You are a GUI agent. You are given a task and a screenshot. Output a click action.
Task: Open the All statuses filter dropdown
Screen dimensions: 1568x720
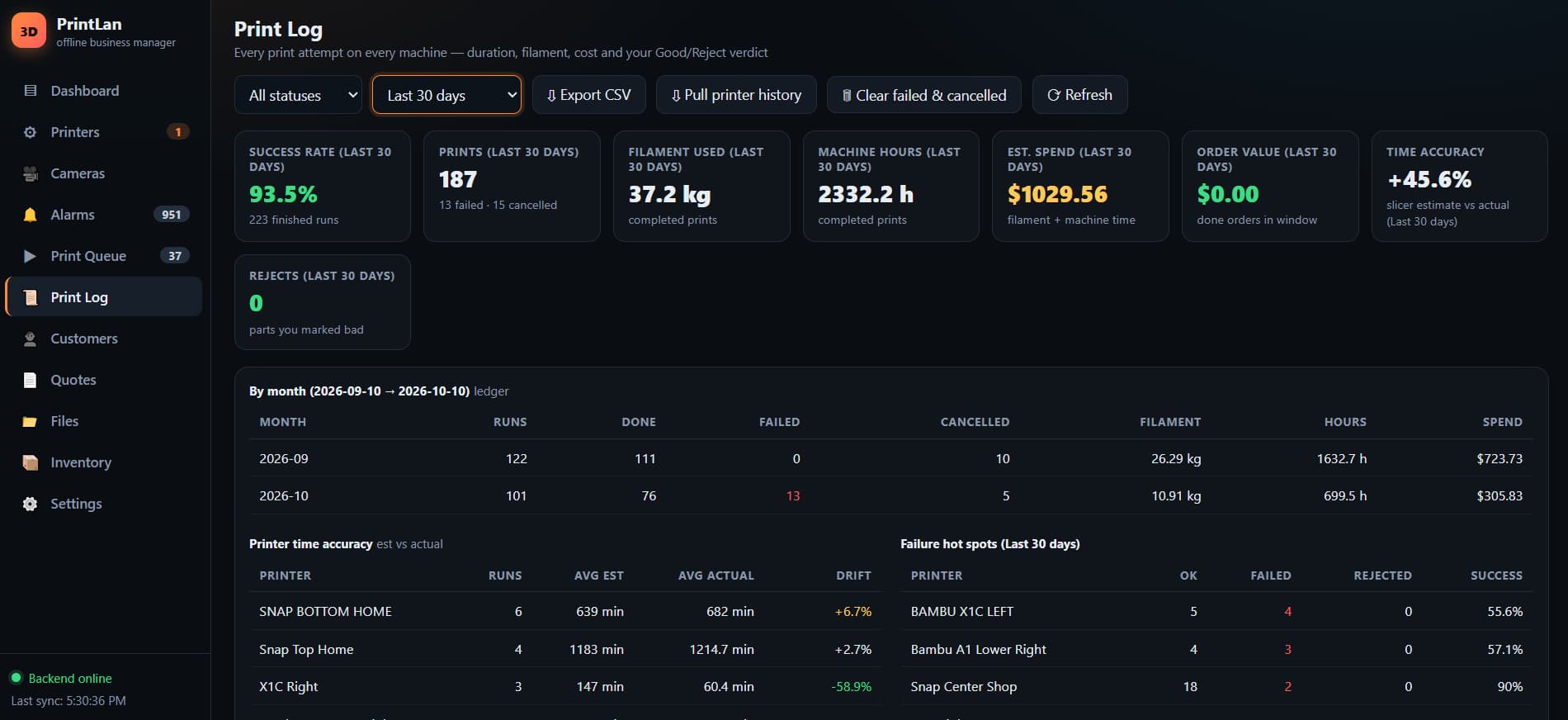[299, 95]
